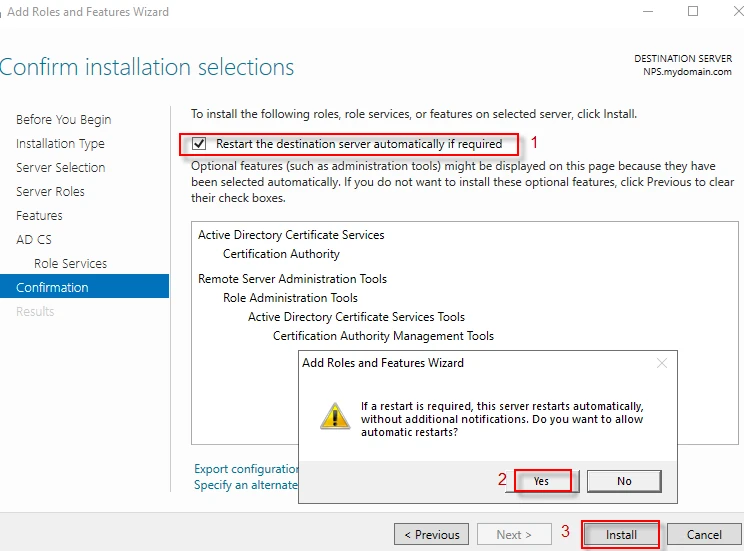744x551 pixels.
Task: Toggle the automatic restart checkbox
Action: (199, 144)
